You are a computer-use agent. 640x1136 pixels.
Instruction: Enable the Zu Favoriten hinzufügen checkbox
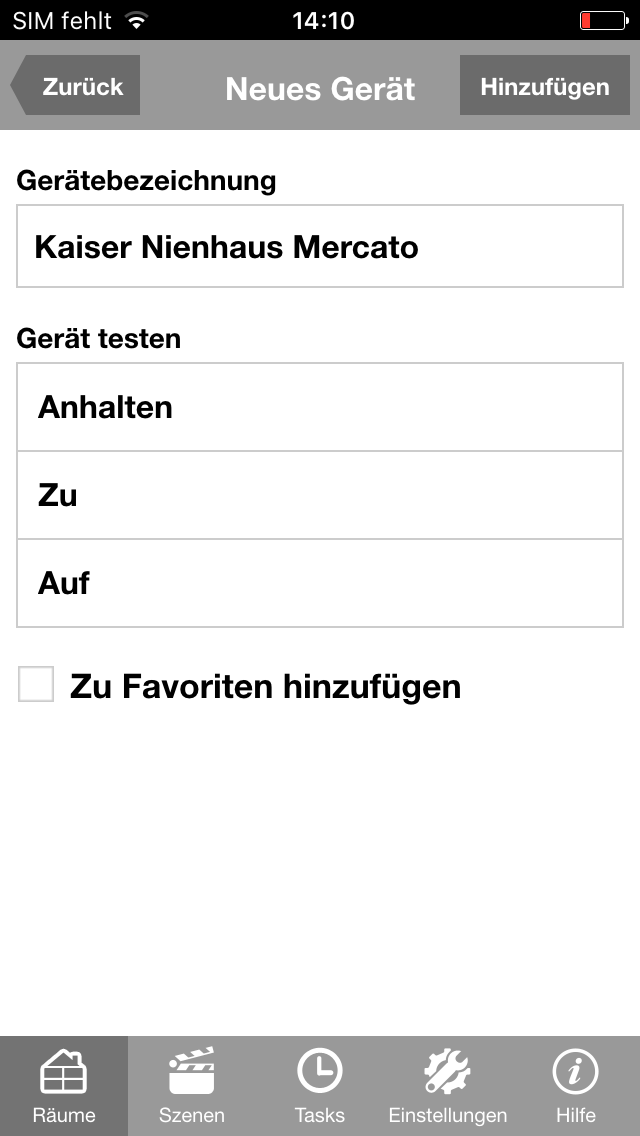pos(36,685)
